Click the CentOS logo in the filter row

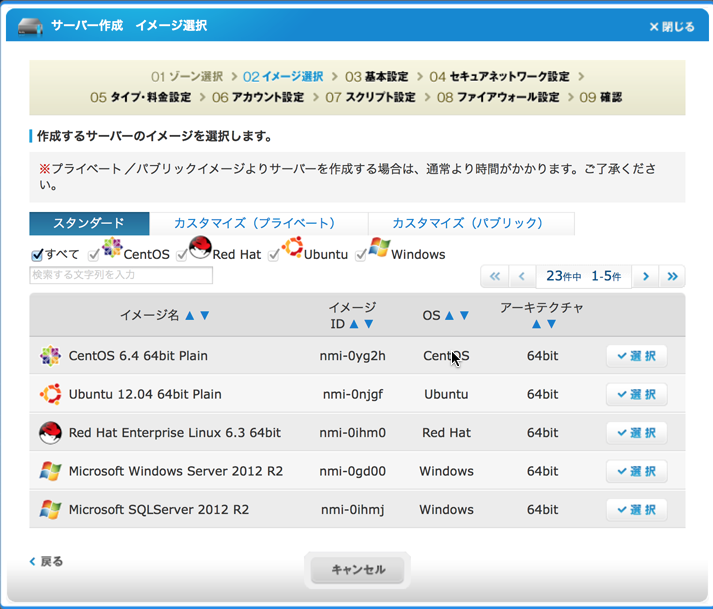pyautogui.click(x=112, y=247)
